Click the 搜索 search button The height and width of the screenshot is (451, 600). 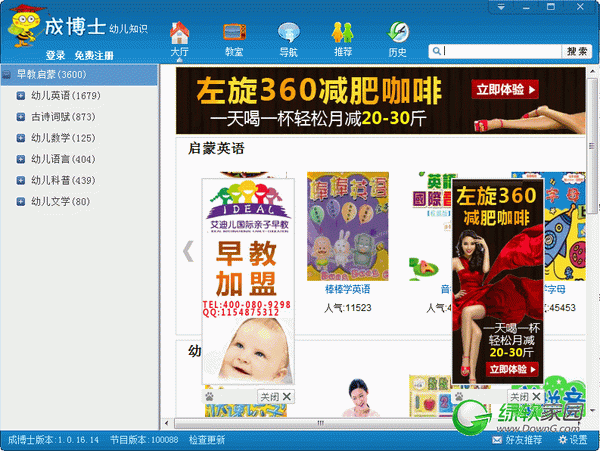pos(577,51)
